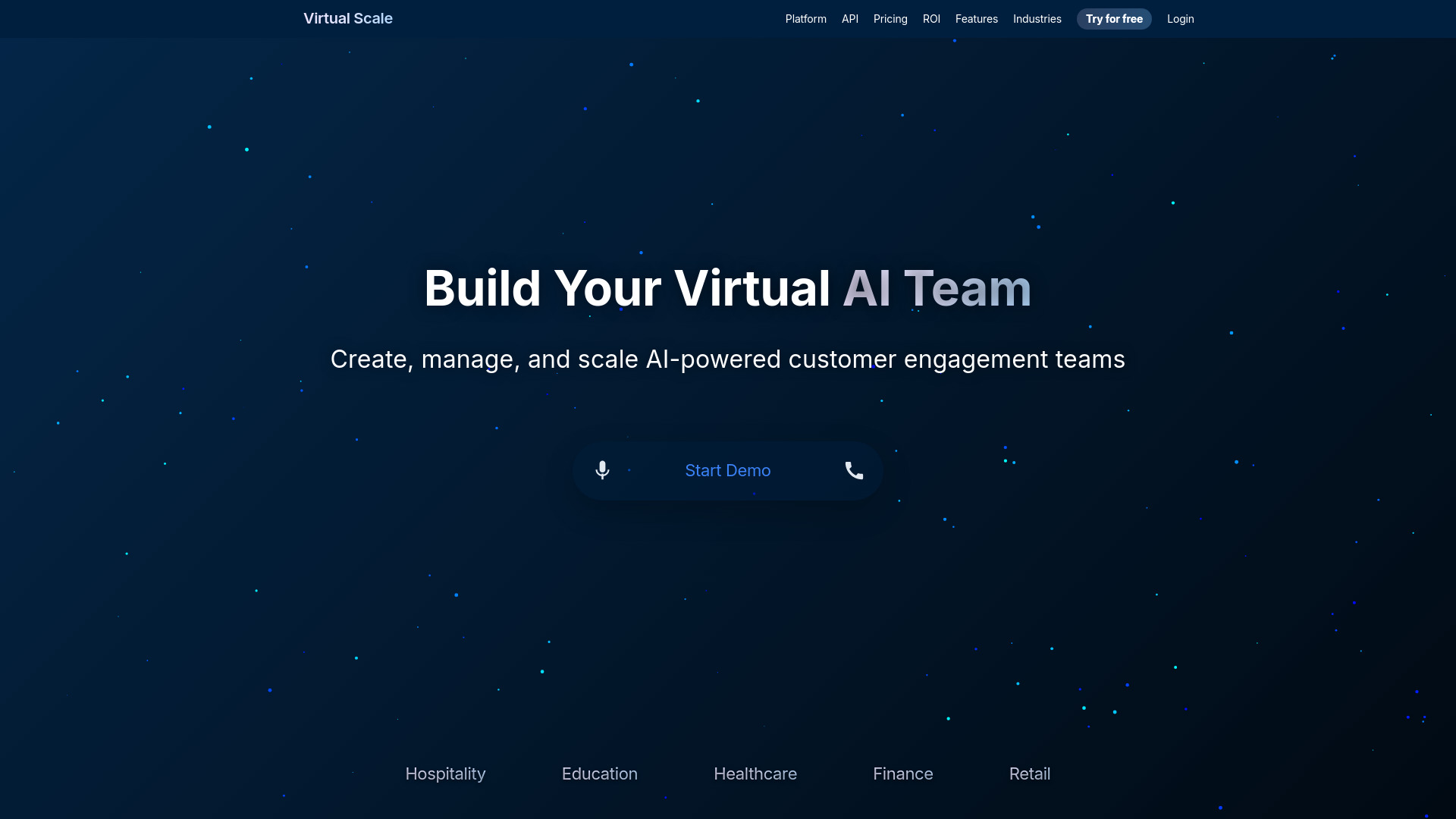Click the API navigation link
This screenshot has width=1456, height=819.
tap(850, 19)
